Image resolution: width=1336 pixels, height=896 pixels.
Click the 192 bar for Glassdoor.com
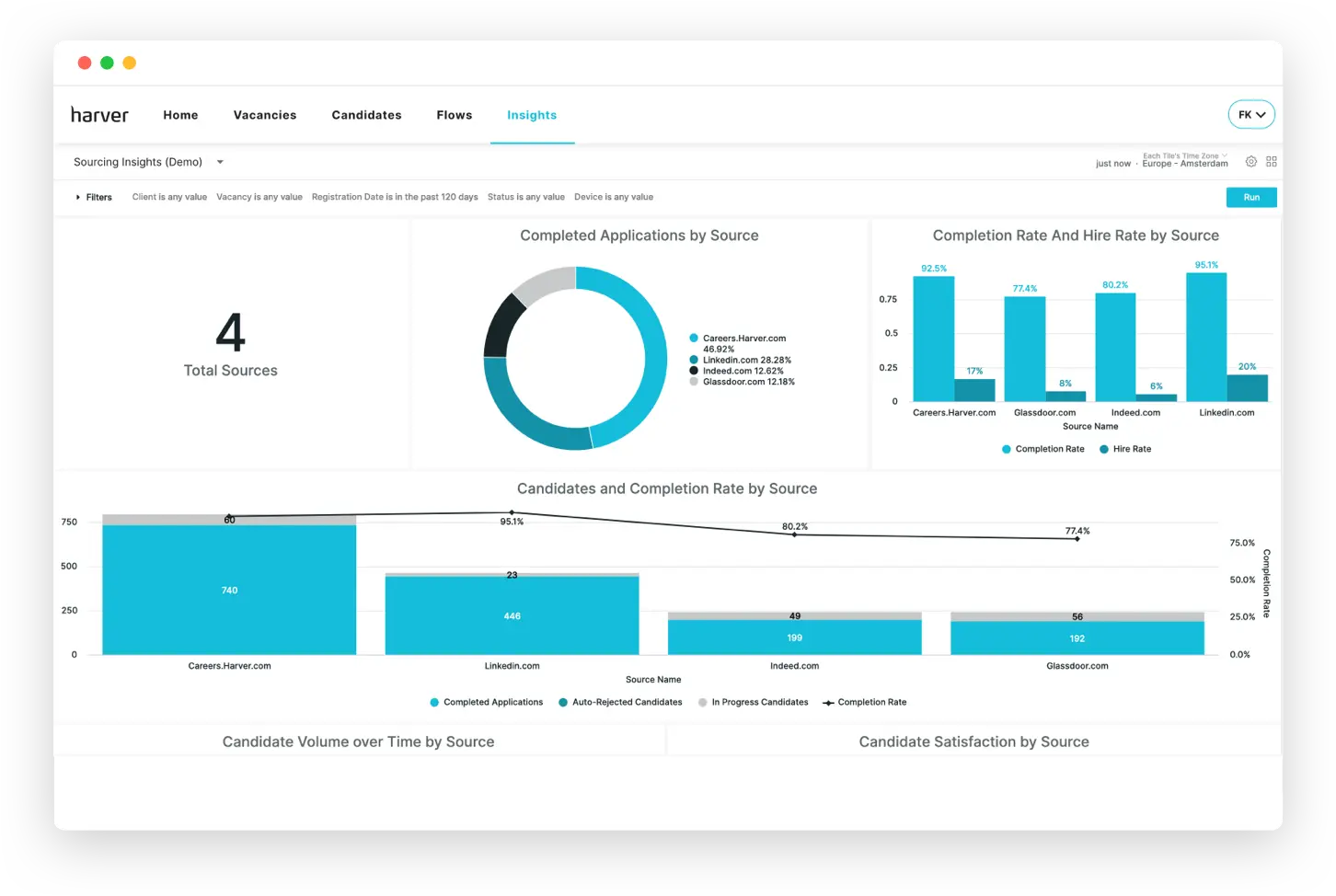(x=1077, y=638)
